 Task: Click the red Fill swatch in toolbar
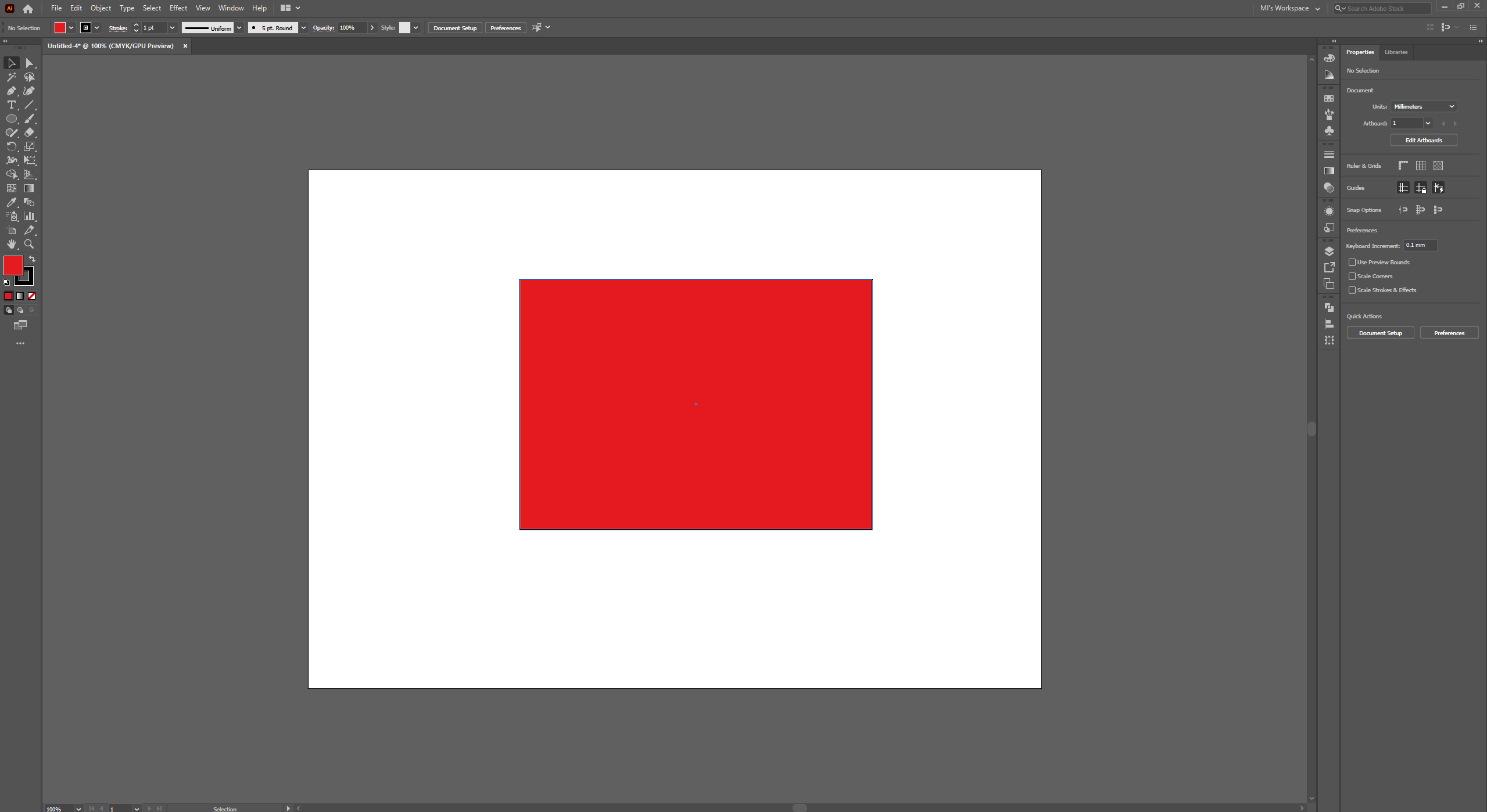pyautogui.click(x=13, y=265)
